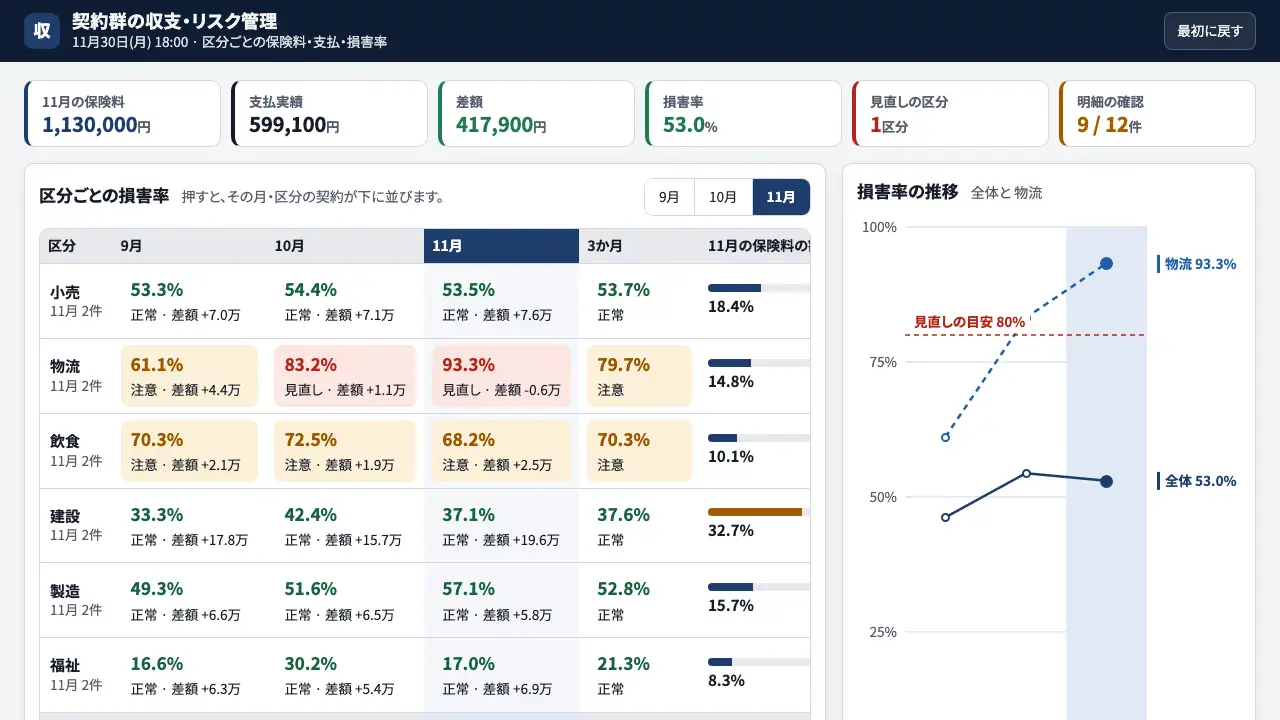Click 福祉 9月 cell showing 16.6%
This screenshot has width=1280, height=720.
pyautogui.click(x=189, y=675)
